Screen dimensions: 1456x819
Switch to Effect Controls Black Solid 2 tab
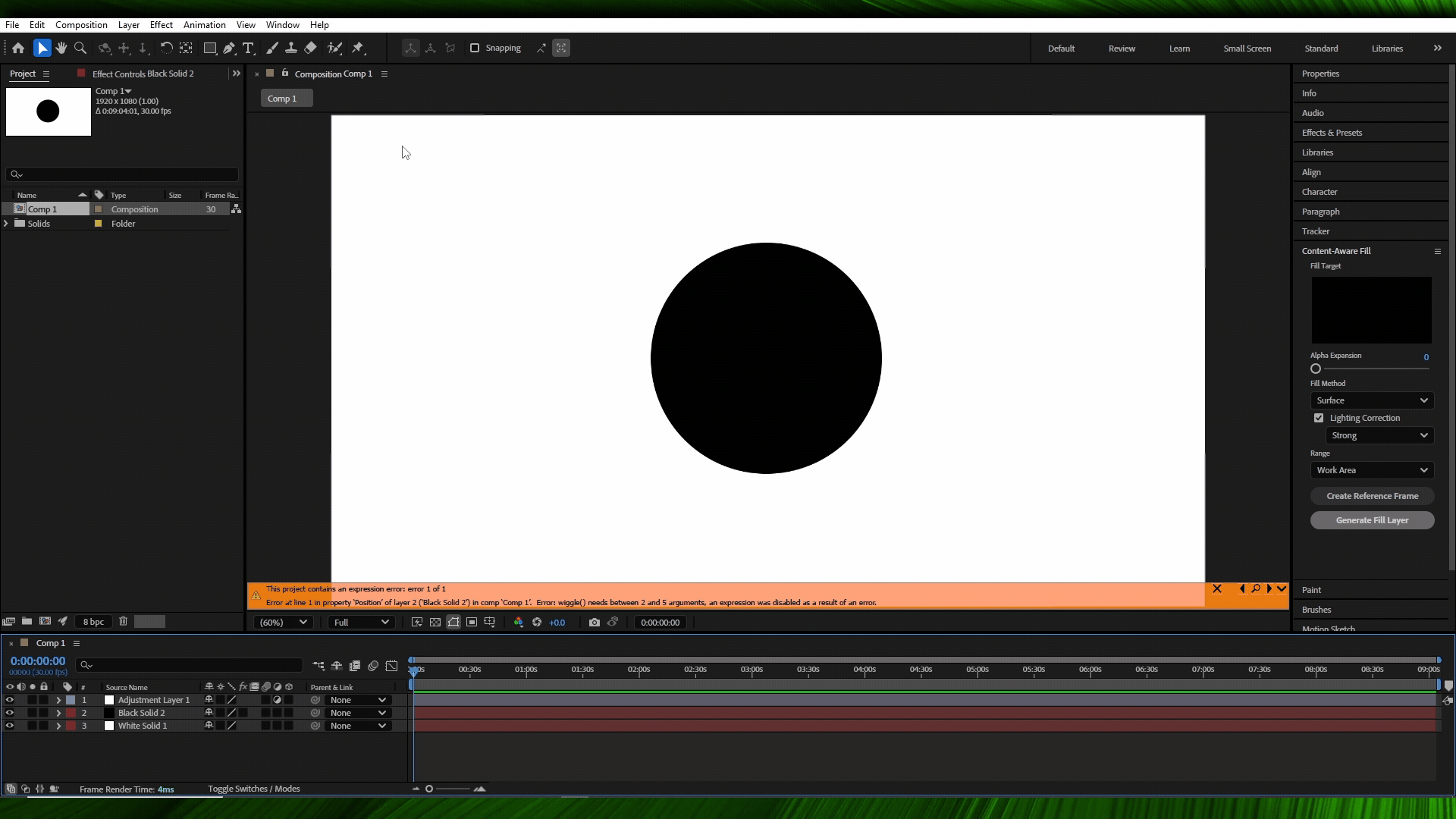tap(143, 74)
